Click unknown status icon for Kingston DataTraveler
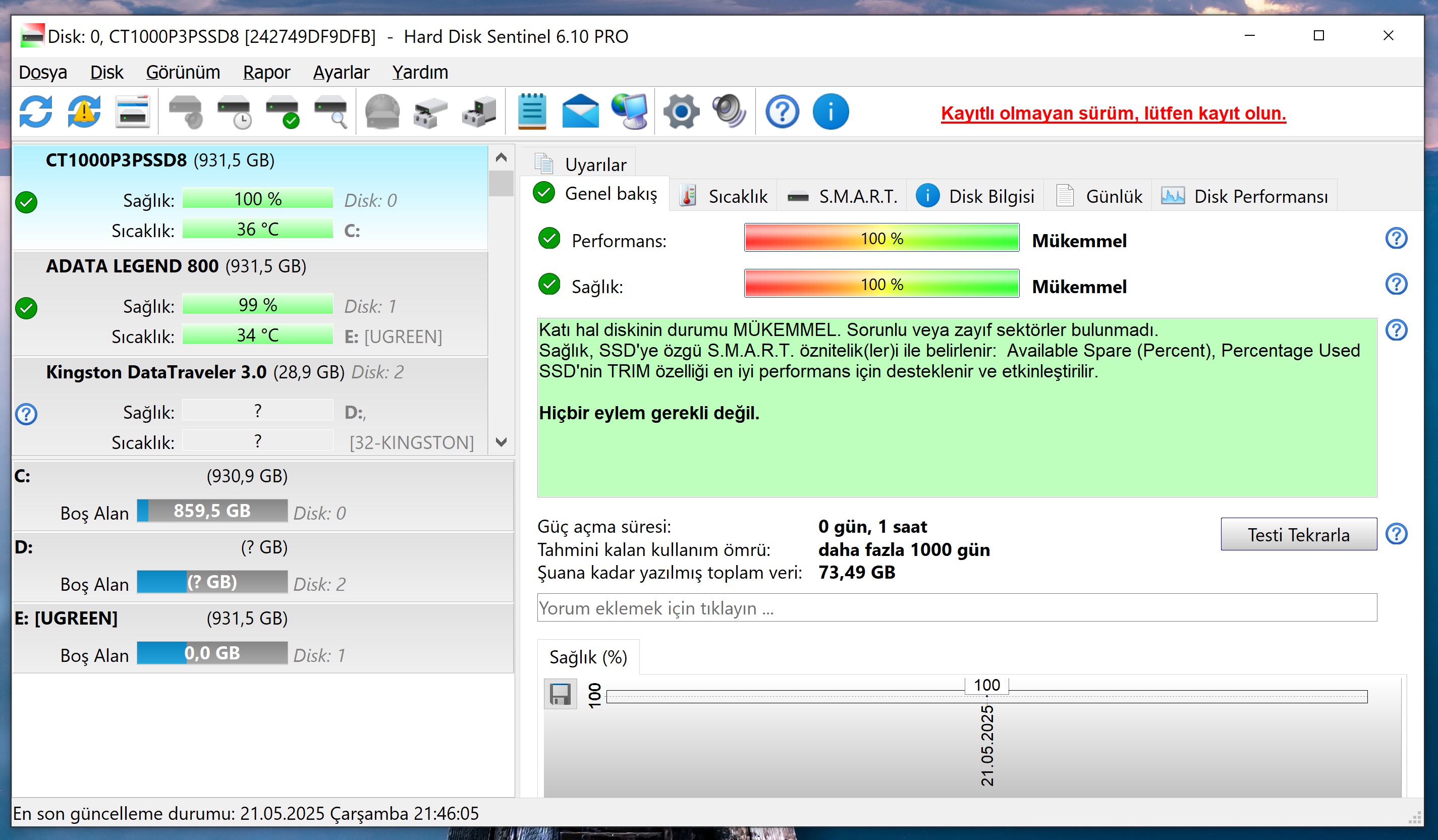Image resolution: width=1438 pixels, height=840 pixels. (x=26, y=414)
